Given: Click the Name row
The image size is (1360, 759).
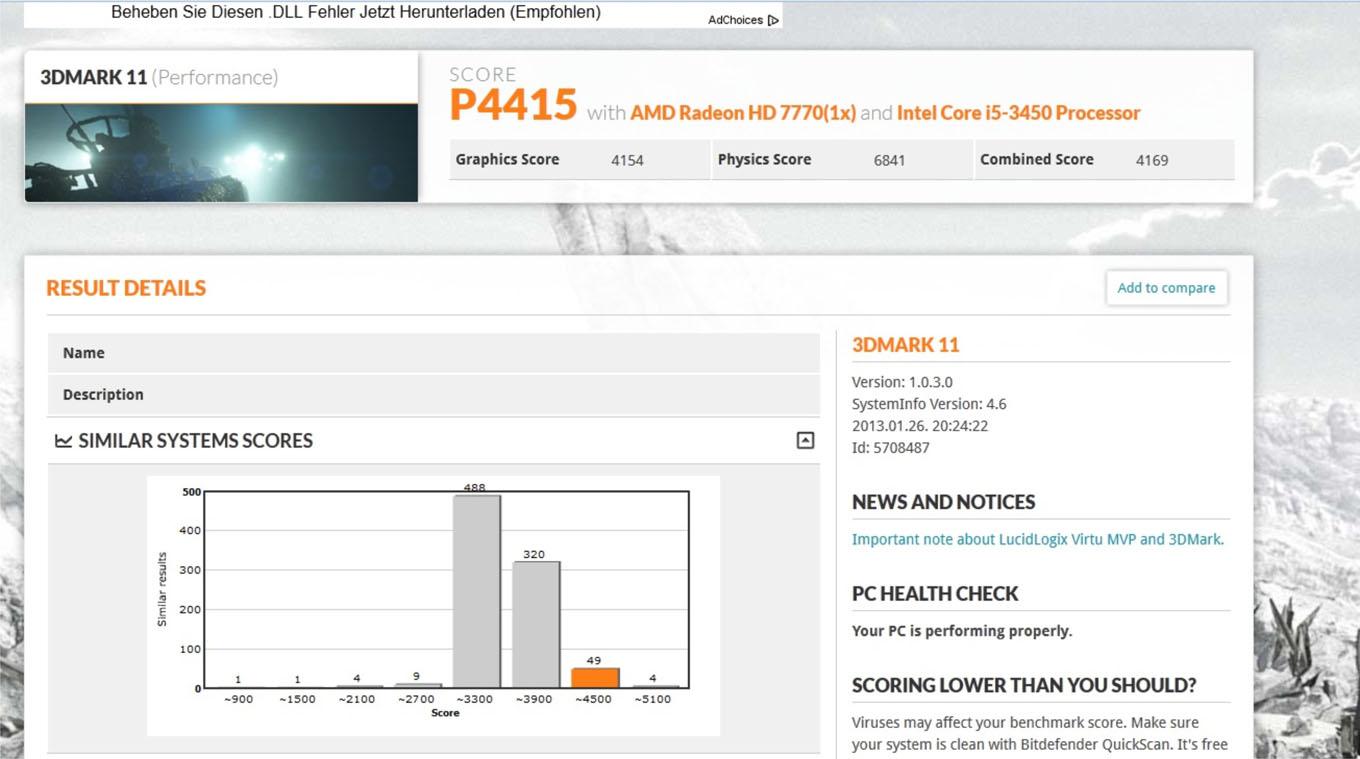Looking at the screenshot, I should pyautogui.click(x=433, y=353).
